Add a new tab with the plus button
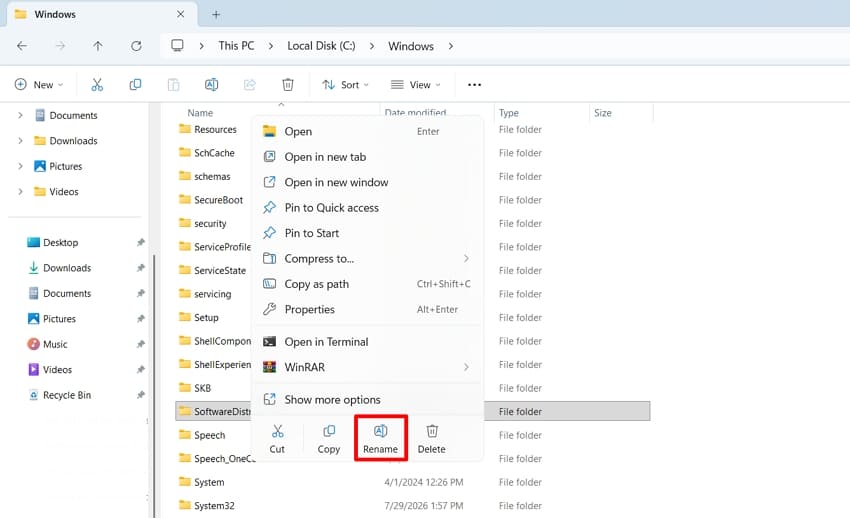The image size is (850, 518). tap(216, 15)
